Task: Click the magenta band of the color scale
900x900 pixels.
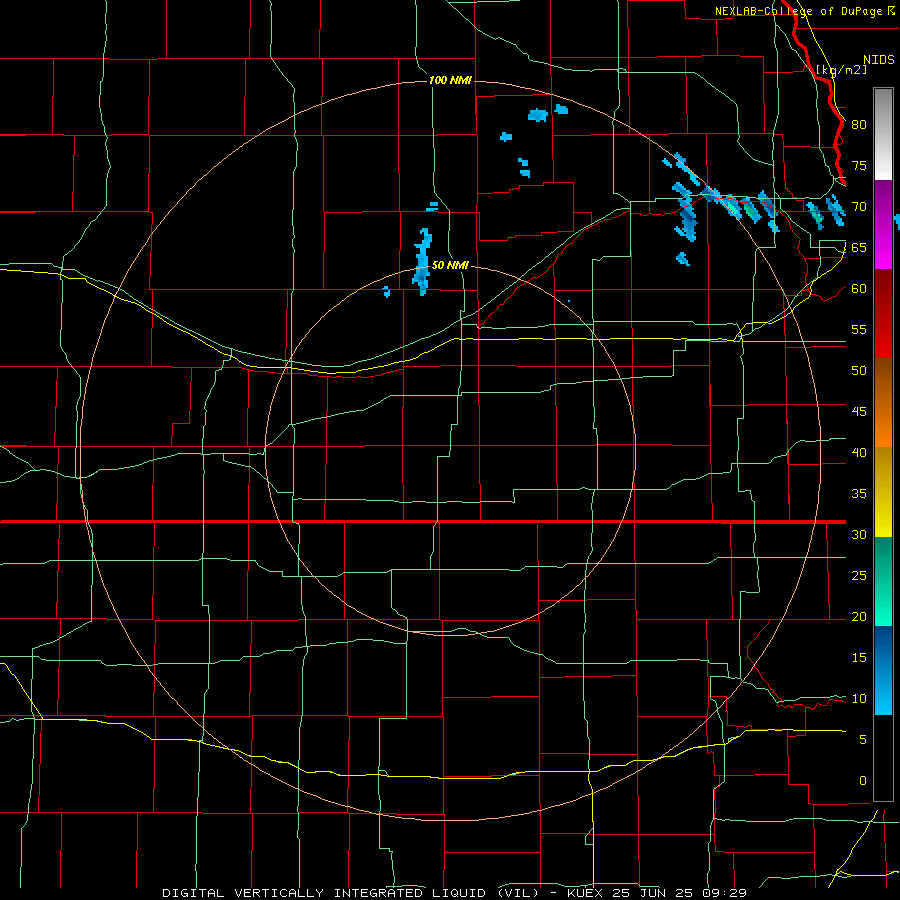Action: (x=883, y=224)
